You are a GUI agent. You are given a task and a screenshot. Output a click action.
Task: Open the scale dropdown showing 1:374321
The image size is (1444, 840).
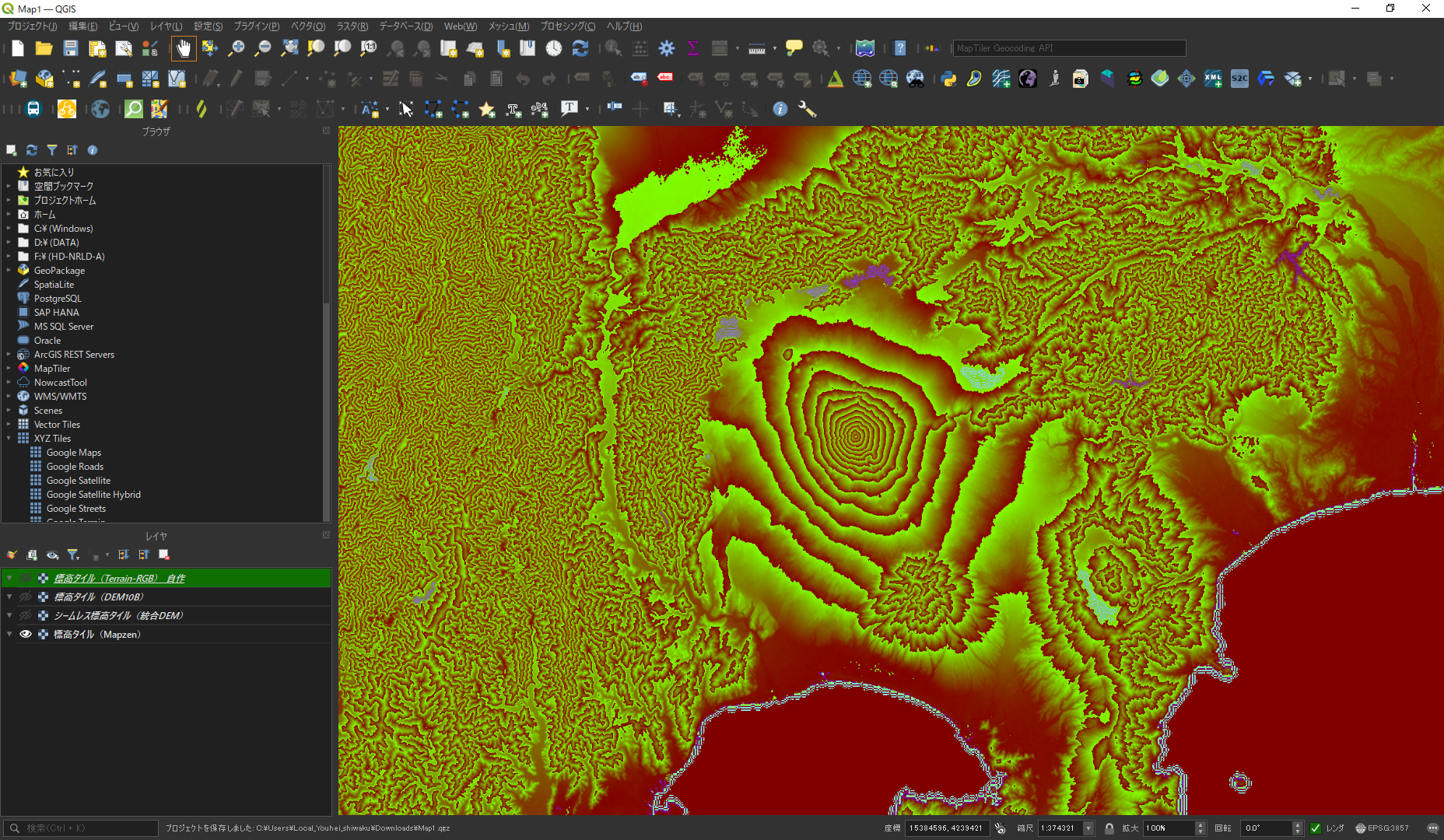coord(1088,828)
